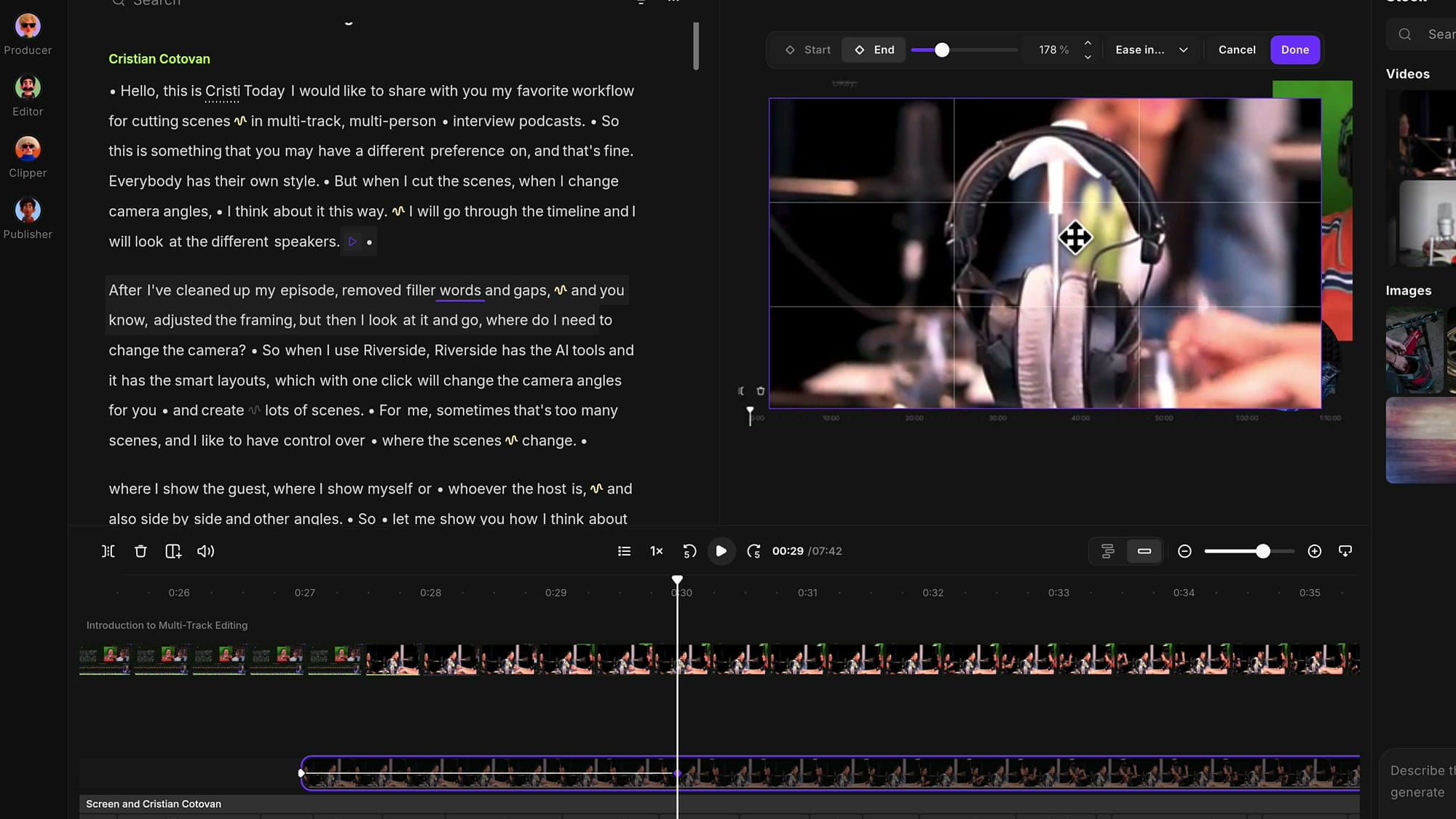This screenshot has height=819, width=1456.
Task: Open the Clipper section in sidebar
Action: click(x=28, y=157)
